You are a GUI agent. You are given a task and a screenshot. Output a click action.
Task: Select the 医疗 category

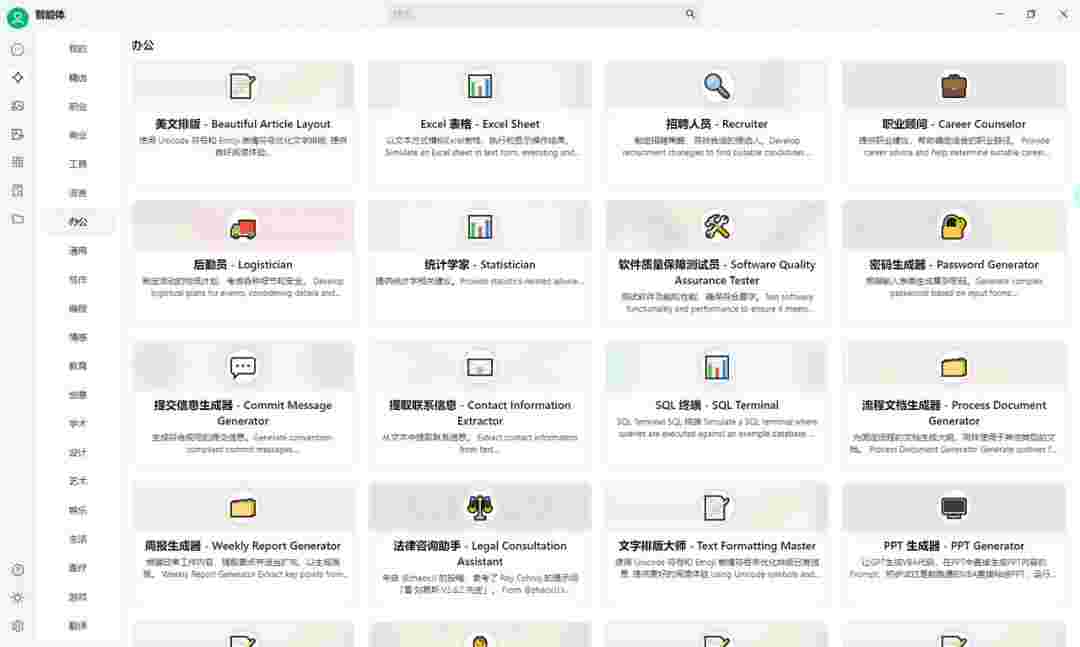(x=78, y=568)
